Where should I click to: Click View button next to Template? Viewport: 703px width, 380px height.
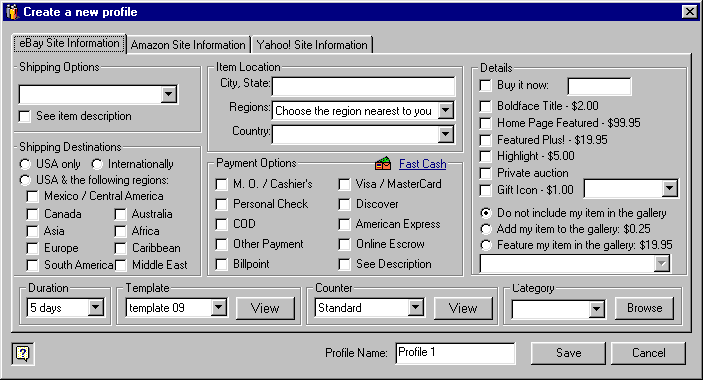click(x=265, y=308)
